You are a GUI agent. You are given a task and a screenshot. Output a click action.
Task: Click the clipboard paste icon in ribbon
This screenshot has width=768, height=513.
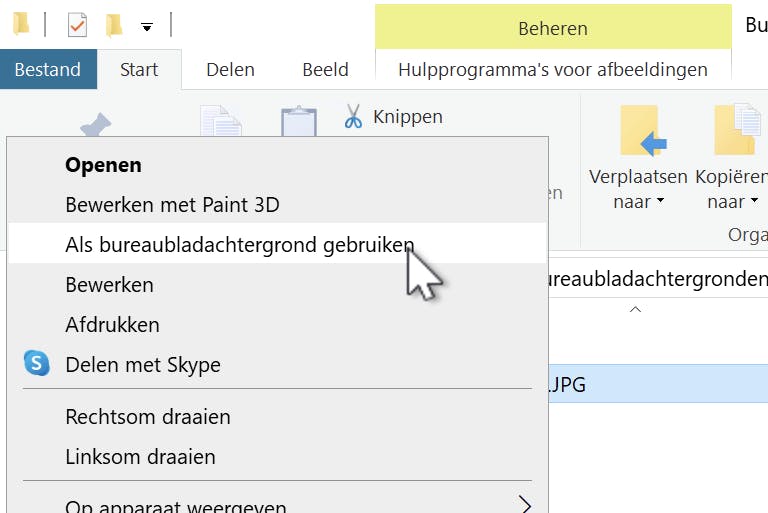click(x=298, y=122)
